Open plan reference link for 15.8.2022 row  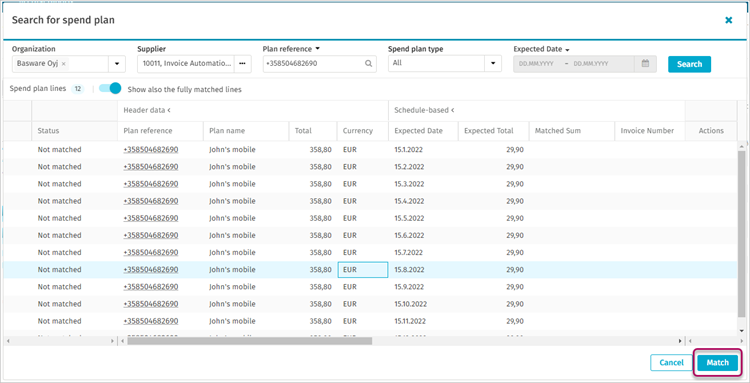point(151,270)
